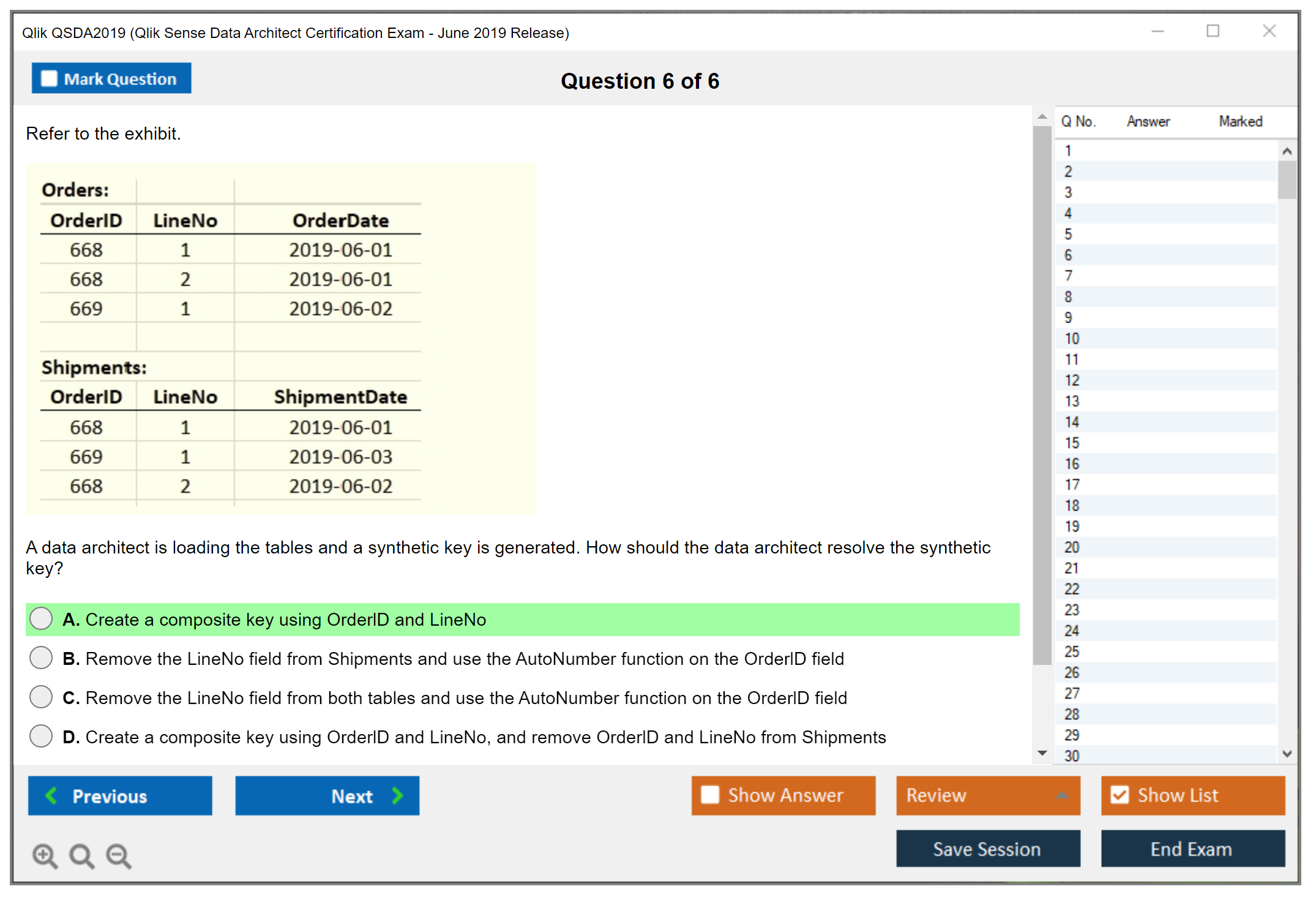Select answer option D radio button
Image resolution: width=1316 pixels, height=900 pixels.
[x=41, y=737]
